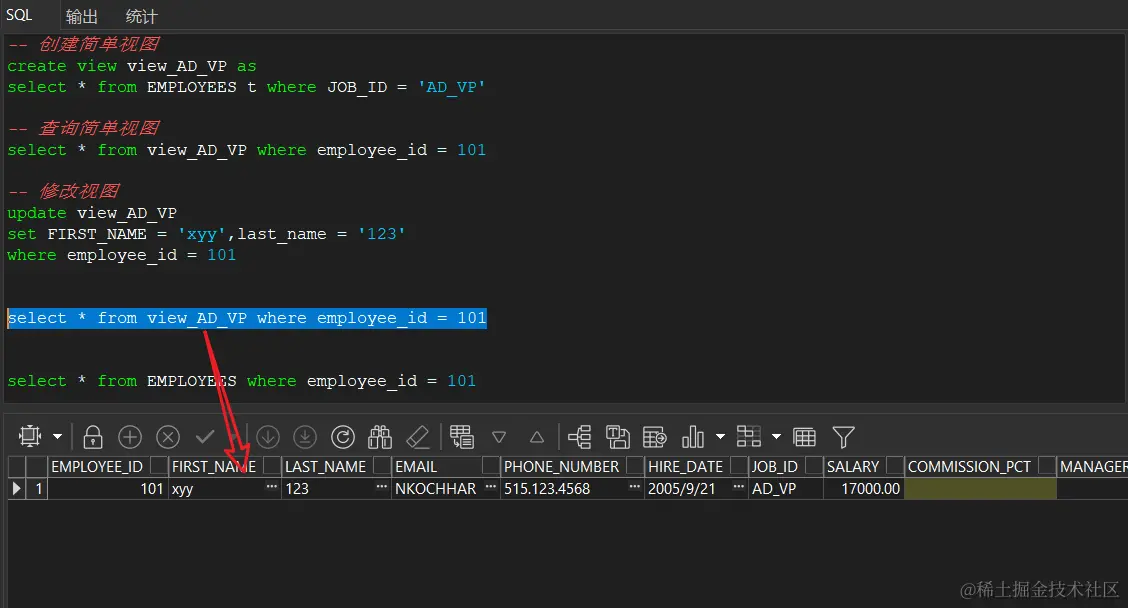The image size is (1128, 608).
Task: Click the JOB_ID column header
Action: (774, 466)
